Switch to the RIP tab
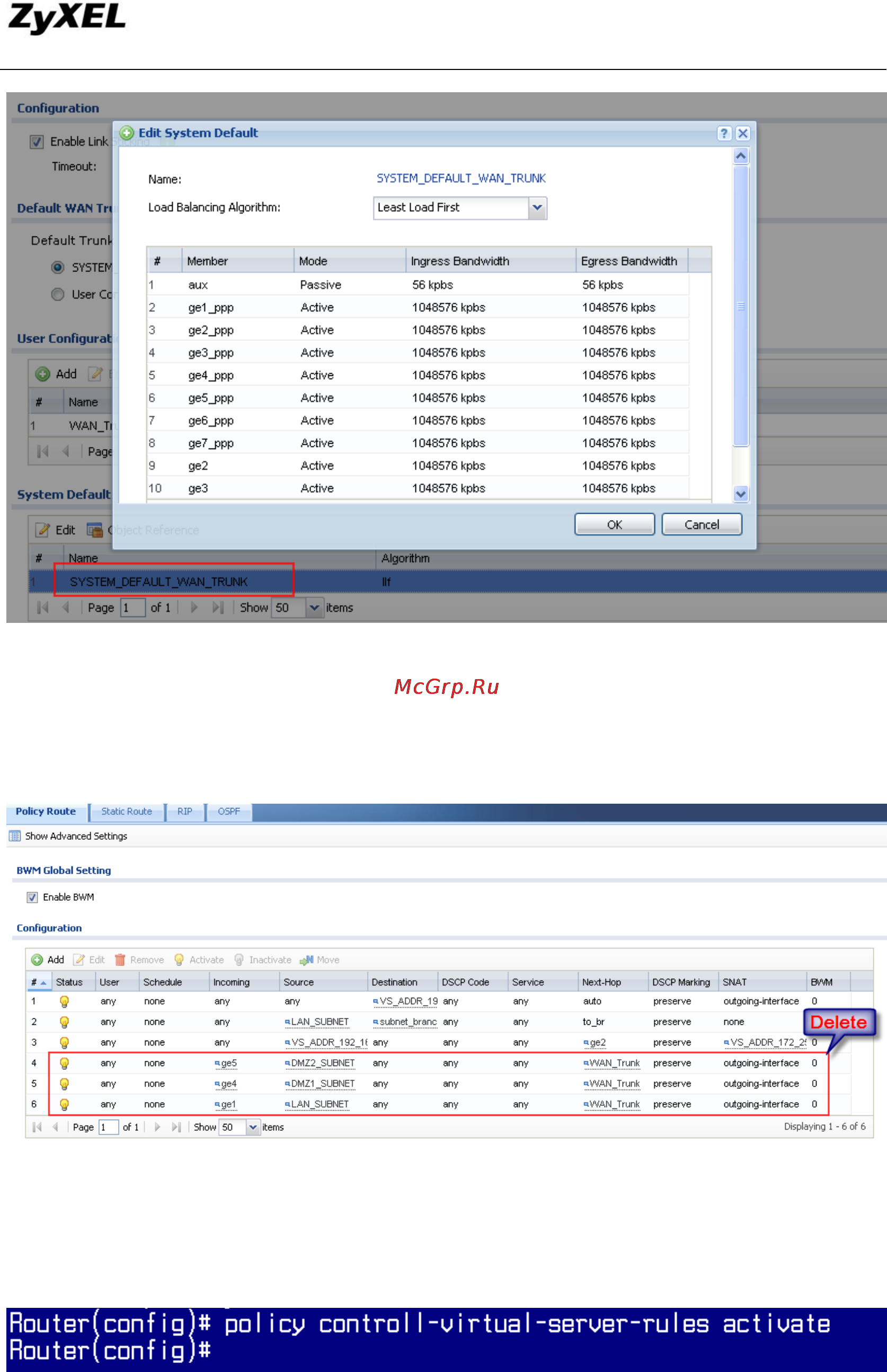 (x=185, y=811)
